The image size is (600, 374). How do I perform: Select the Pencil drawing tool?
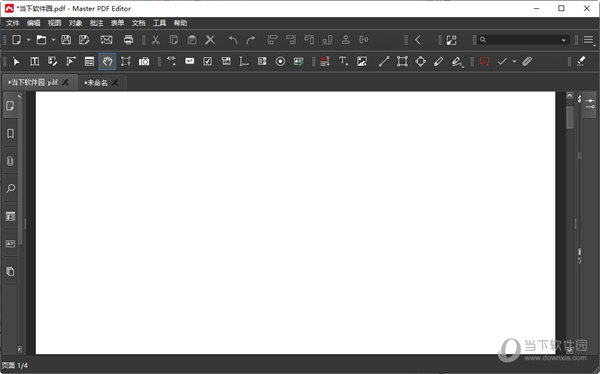(x=439, y=61)
